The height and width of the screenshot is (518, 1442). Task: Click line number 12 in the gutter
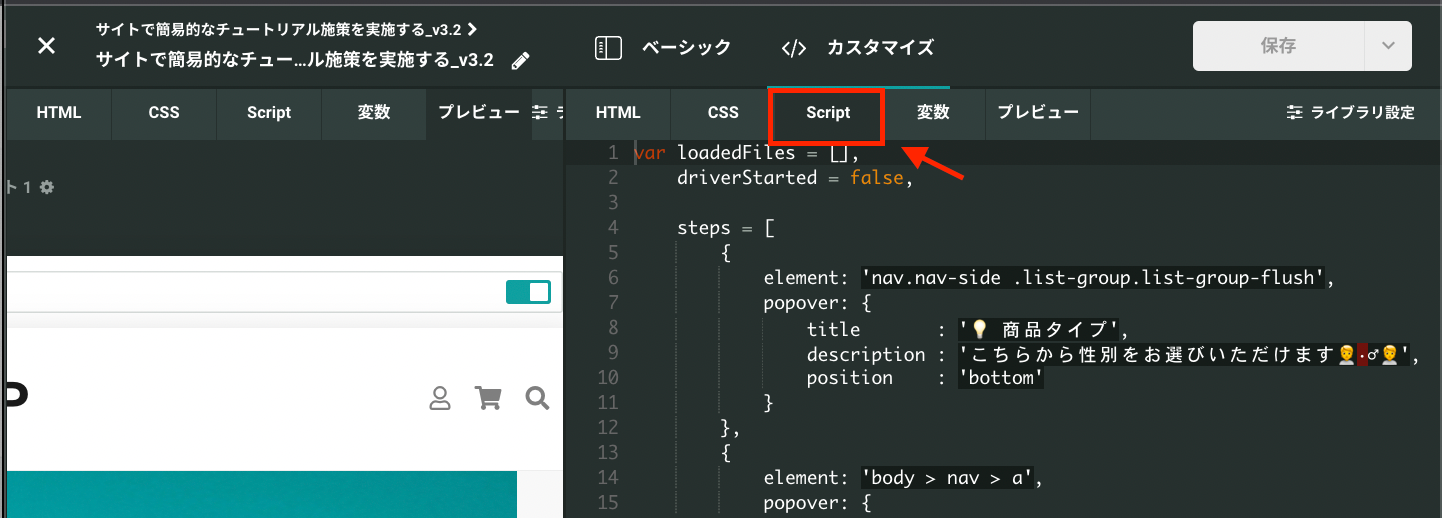coord(608,428)
